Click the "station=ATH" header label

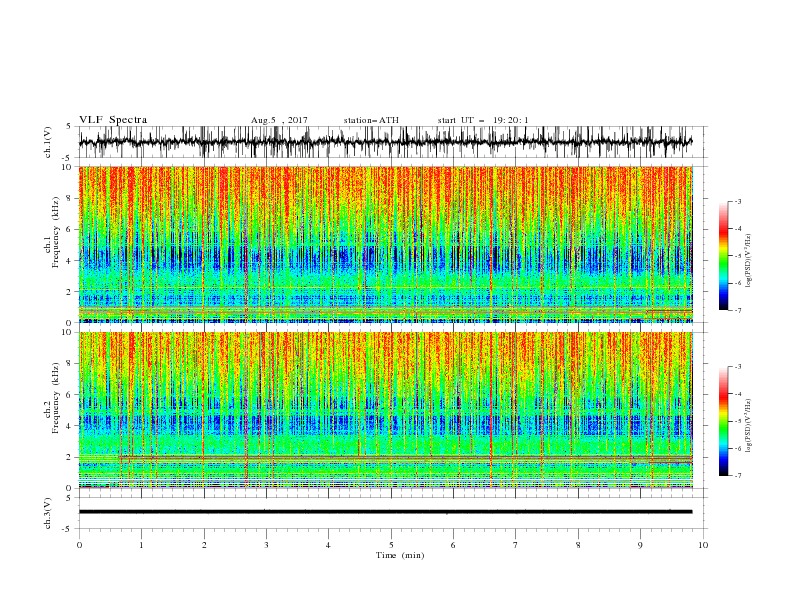[371, 120]
